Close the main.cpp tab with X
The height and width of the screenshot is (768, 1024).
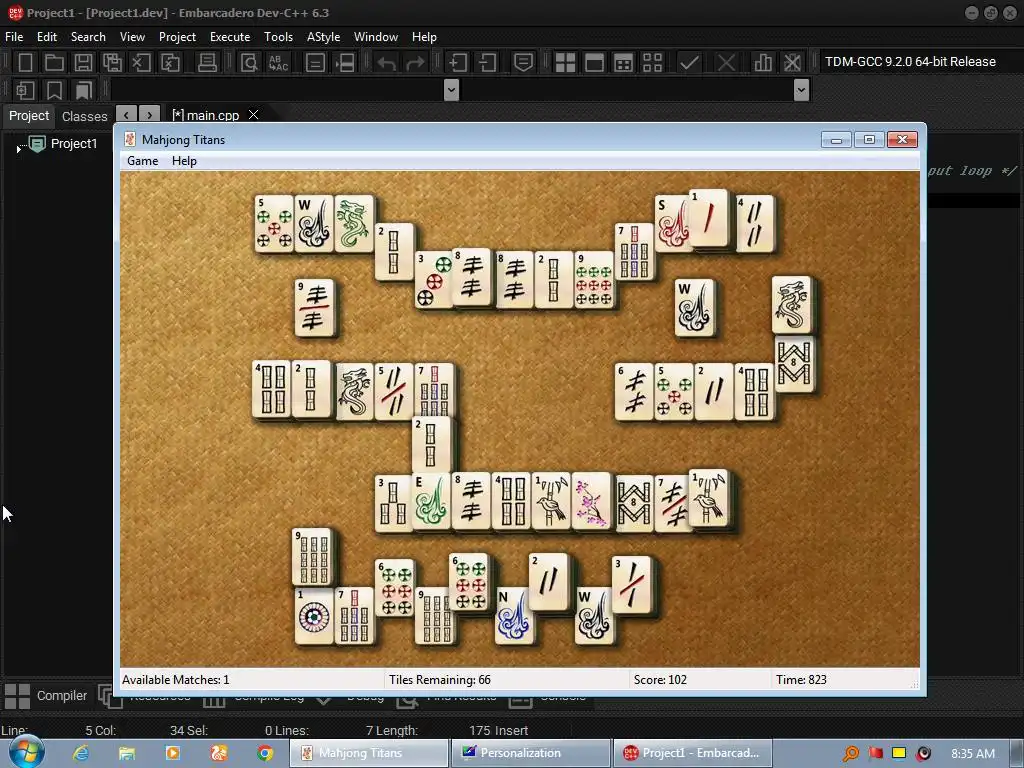tap(253, 114)
